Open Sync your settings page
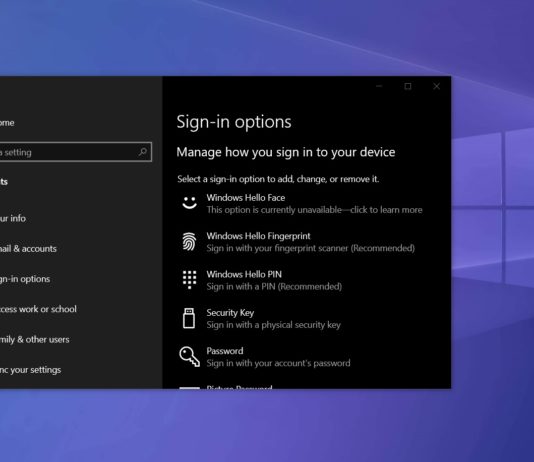Screen dimensions: 534x462 pos(30,370)
